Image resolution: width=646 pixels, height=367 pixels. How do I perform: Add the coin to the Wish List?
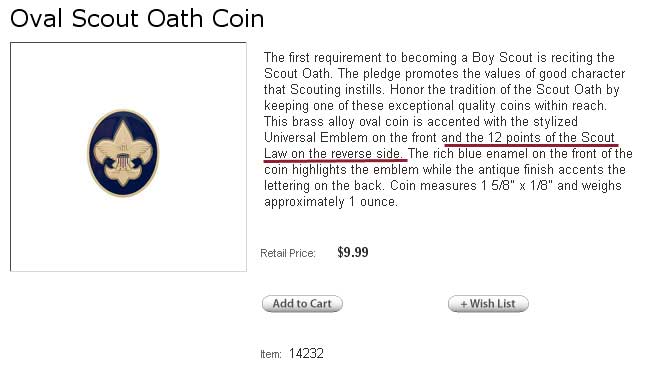(x=488, y=304)
